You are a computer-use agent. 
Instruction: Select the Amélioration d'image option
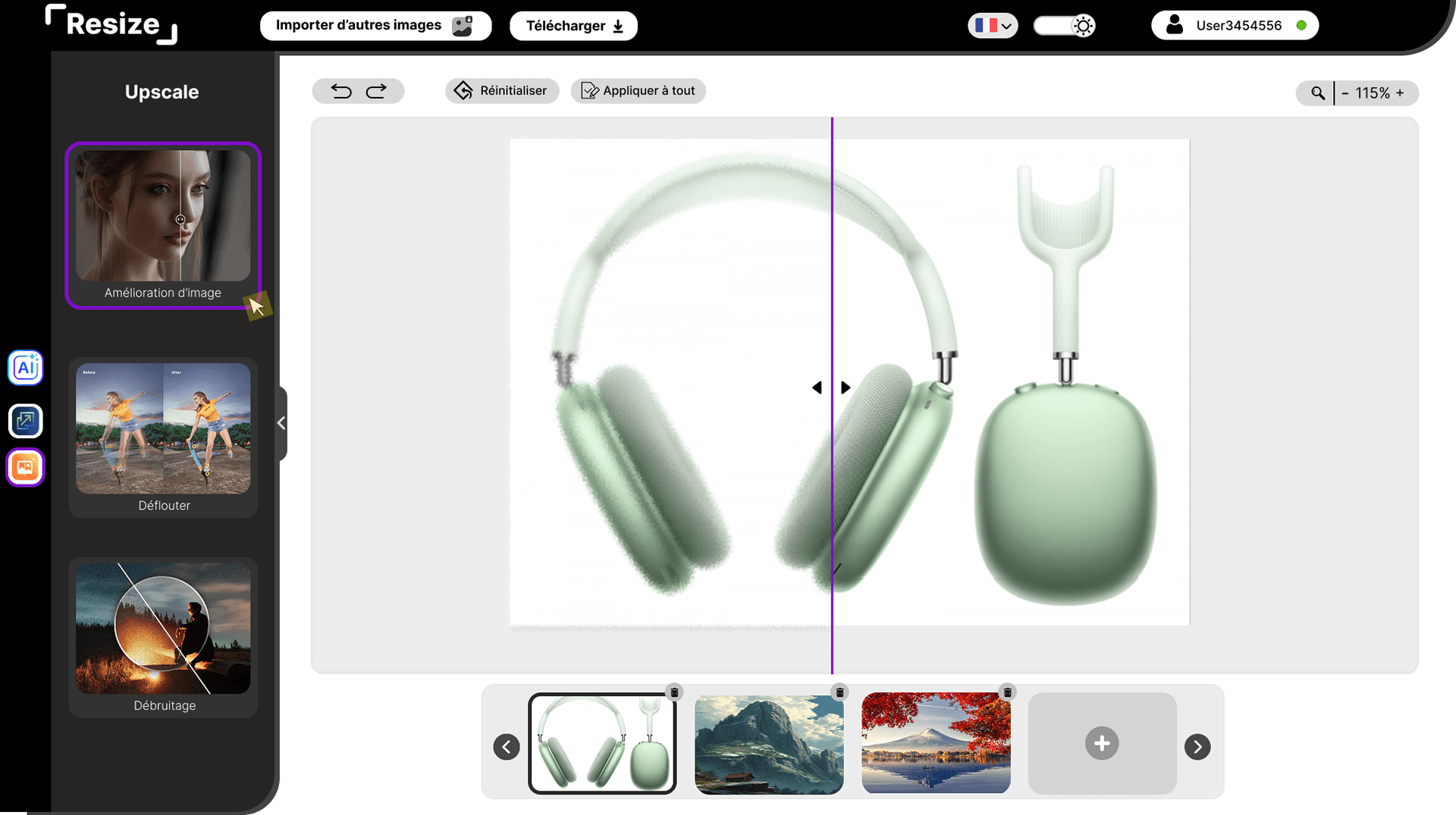pos(163,225)
